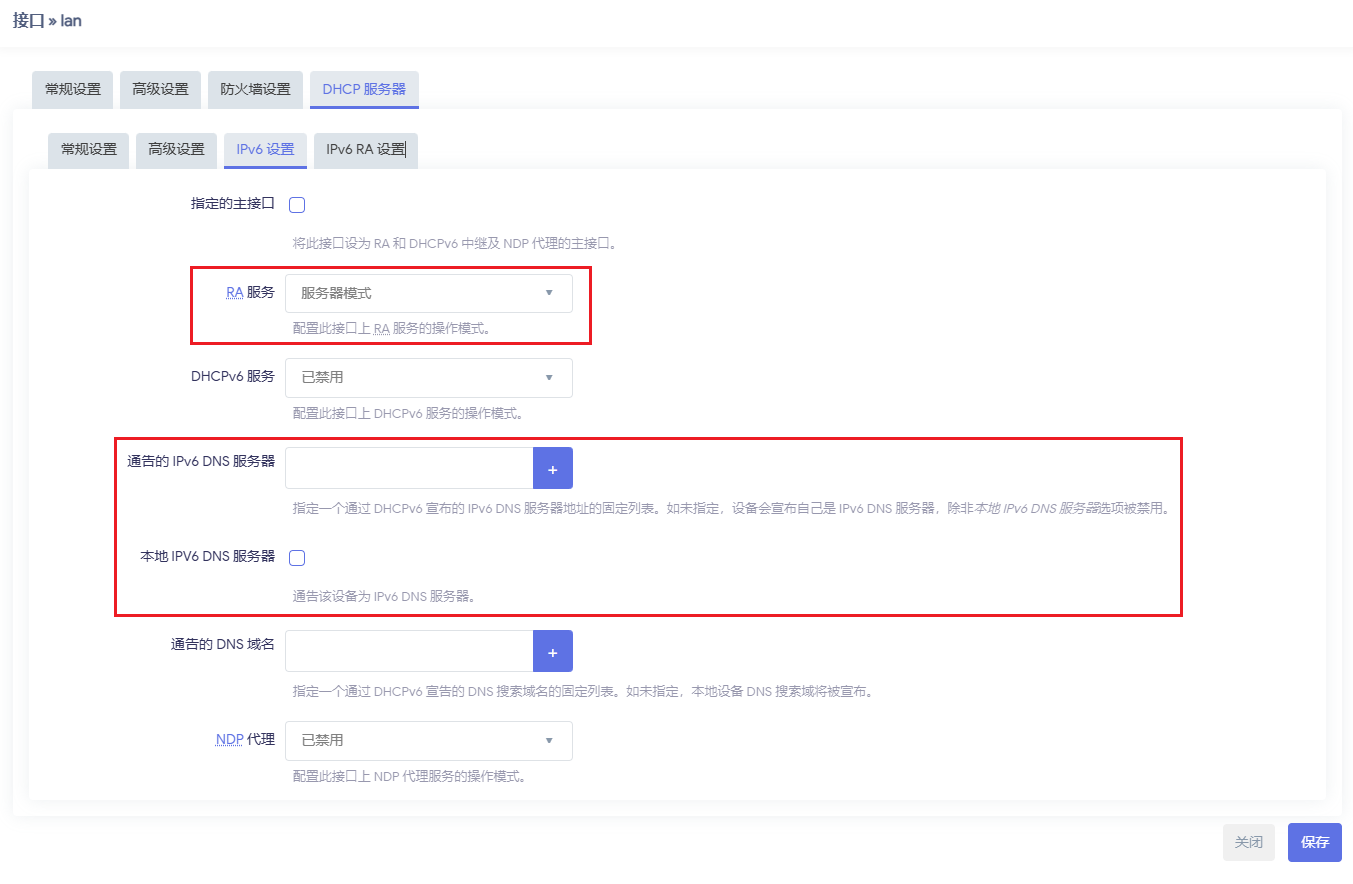
Task: Toggle 指定的主接口 off after review
Action: pyautogui.click(x=296, y=204)
